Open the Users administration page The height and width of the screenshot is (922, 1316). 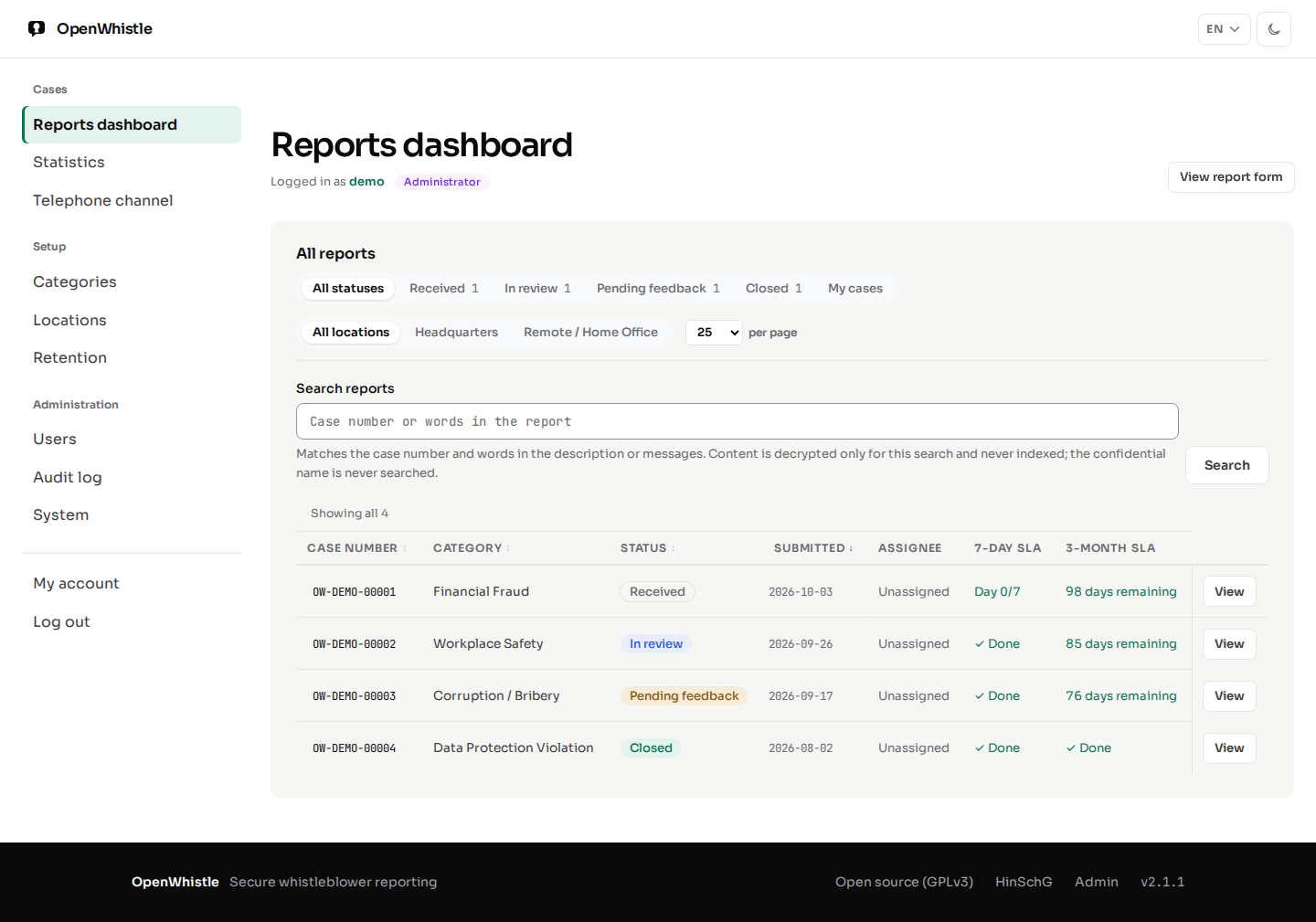[x=132, y=440]
